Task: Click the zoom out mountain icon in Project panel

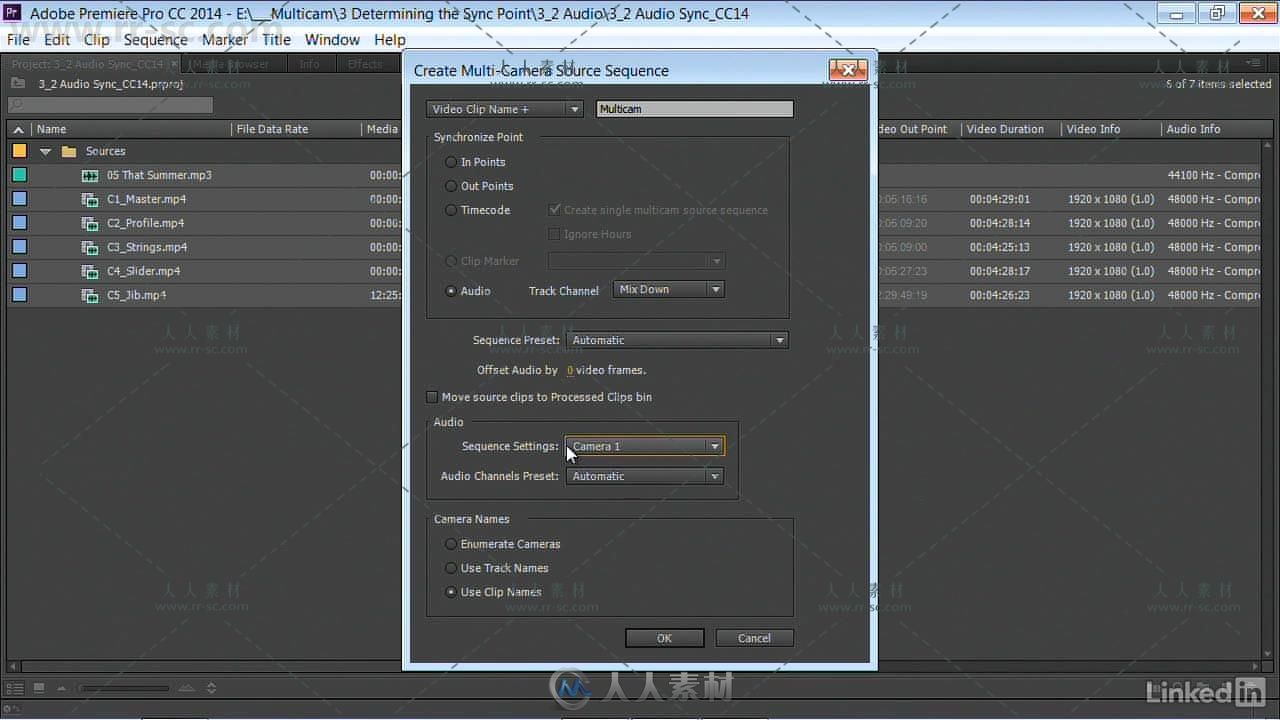Action: pyautogui.click(x=61, y=688)
